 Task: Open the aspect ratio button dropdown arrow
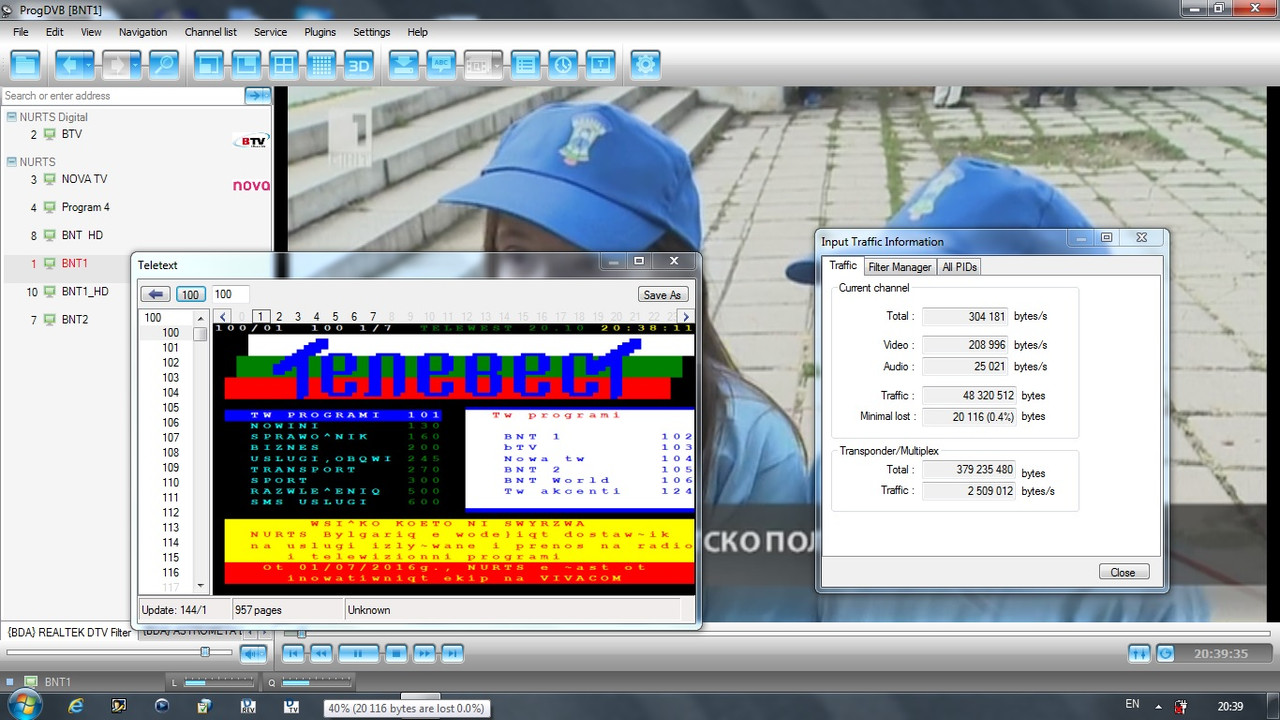click(x=498, y=66)
